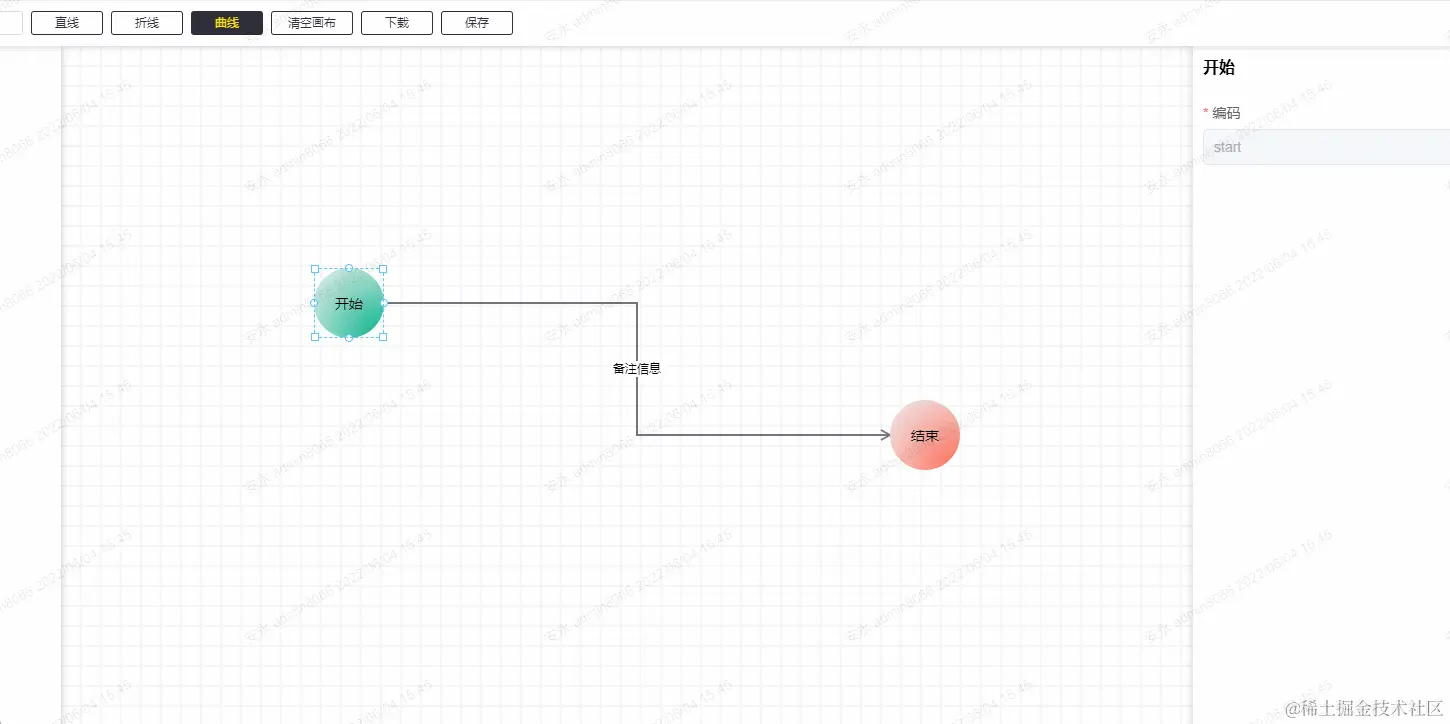Click the bottom-left square resize handle
The height and width of the screenshot is (724, 1450).
[315, 337]
